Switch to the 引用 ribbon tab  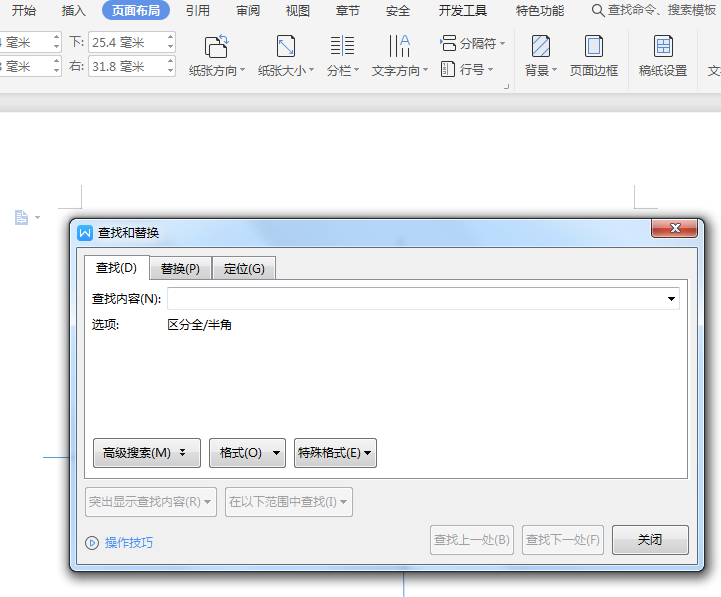coord(198,10)
